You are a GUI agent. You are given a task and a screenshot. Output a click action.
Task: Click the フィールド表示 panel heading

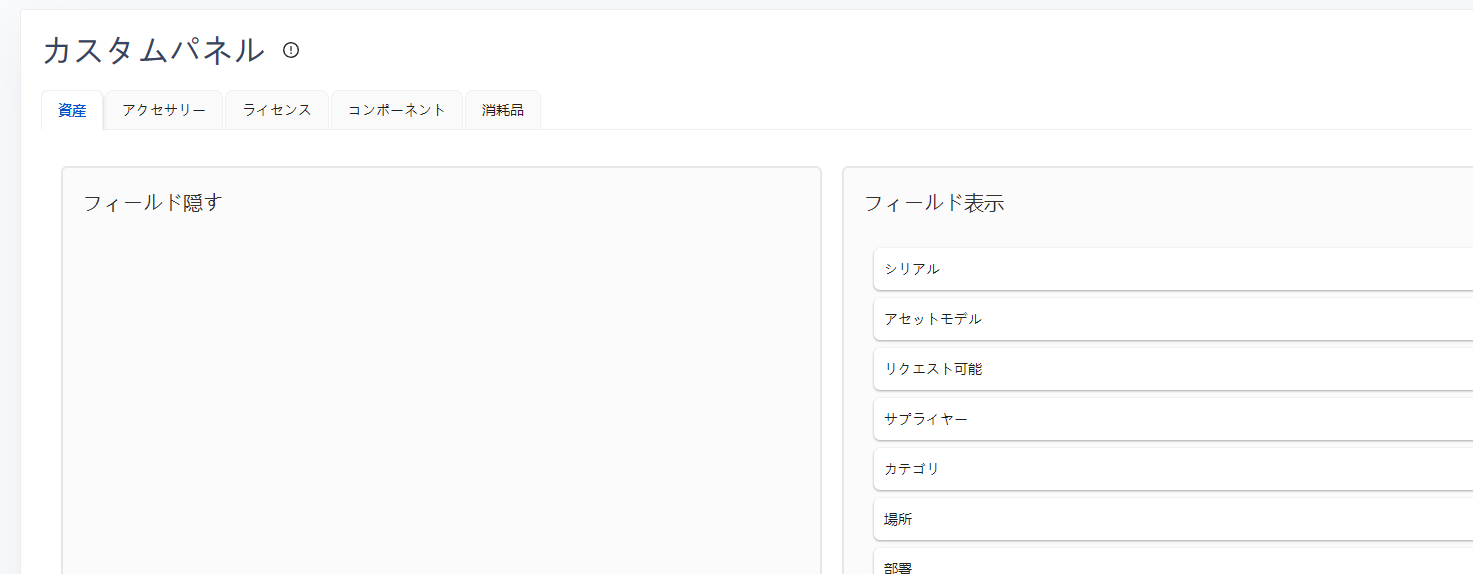(934, 204)
